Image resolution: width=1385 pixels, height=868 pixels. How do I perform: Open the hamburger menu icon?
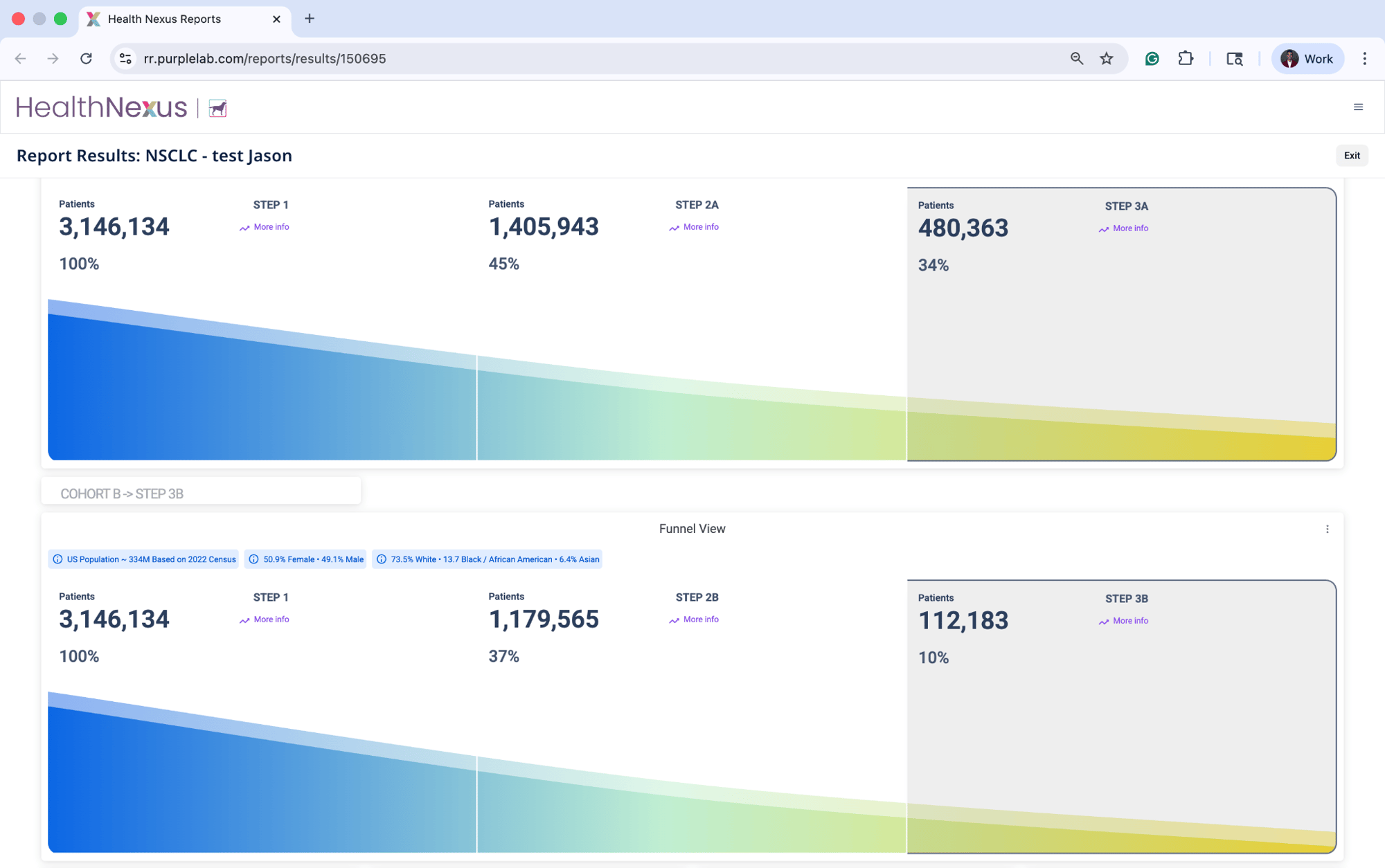(x=1358, y=107)
